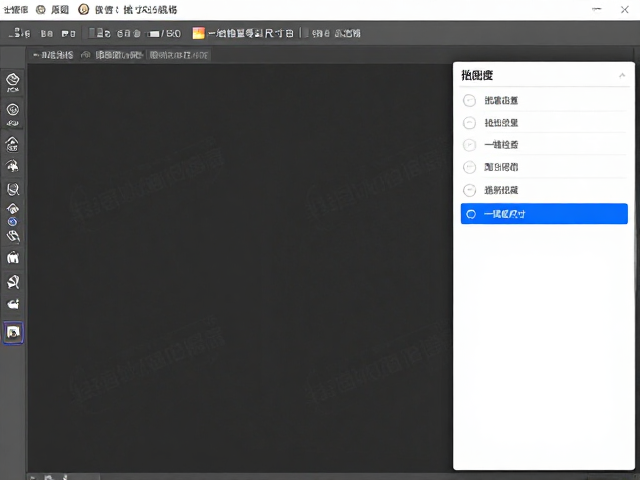Click the long text label beside orange icon
Viewport: 640px width, 480px height.
coord(250,33)
